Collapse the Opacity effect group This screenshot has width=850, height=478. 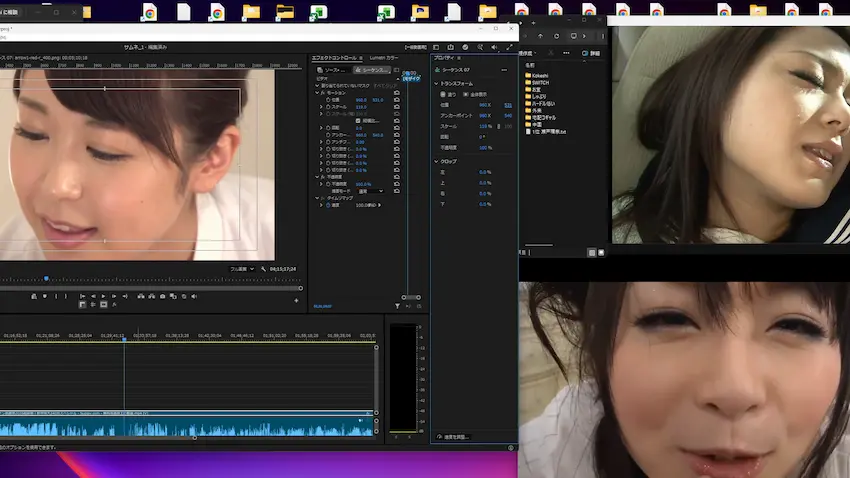coord(317,177)
